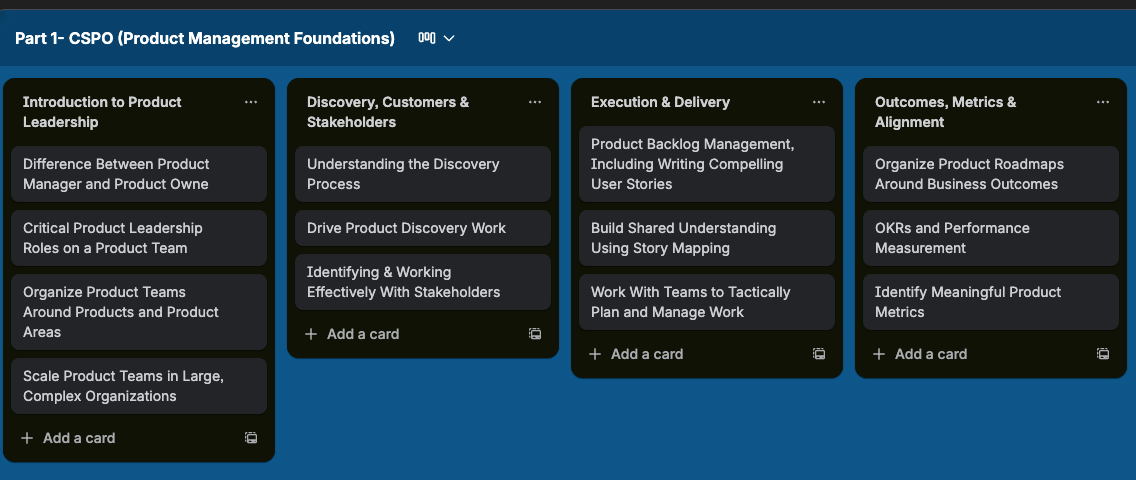Viewport: 1136px width, 480px height.
Task: Click the board title Part 1- CSPO
Action: tap(205, 38)
